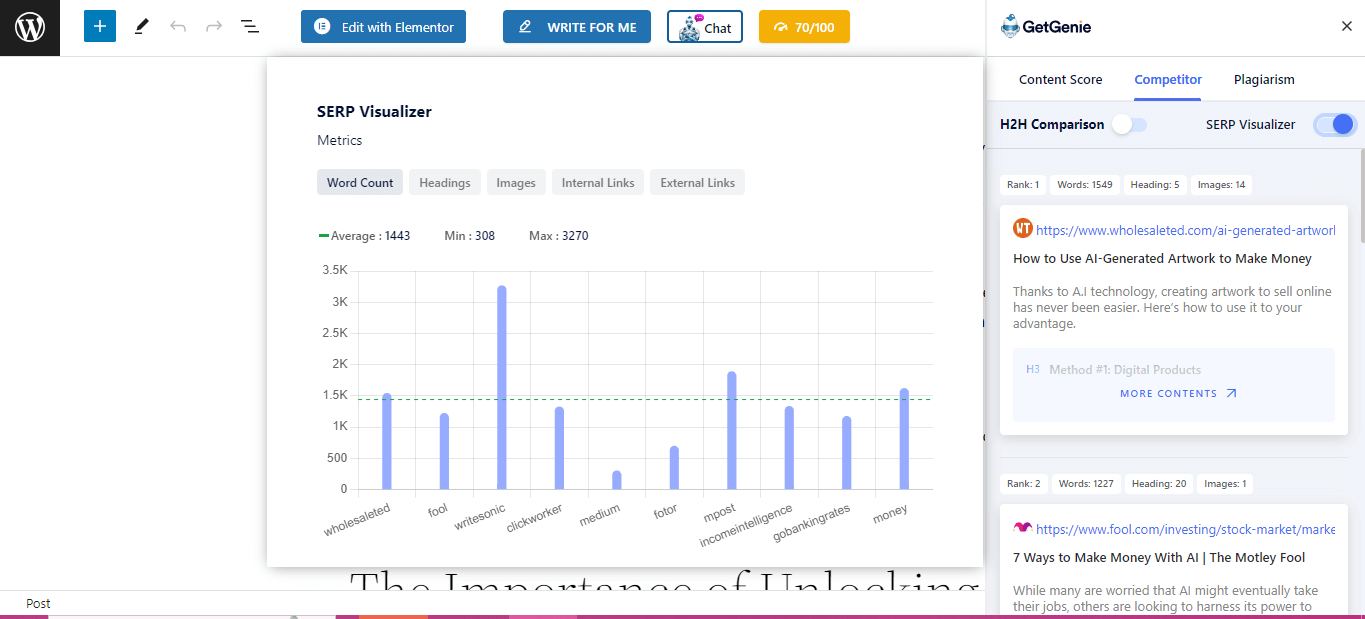Viewport: 1365px width, 619px height.
Task: Click 'Method #1: Digital Products' heading
Action: click(1125, 370)
